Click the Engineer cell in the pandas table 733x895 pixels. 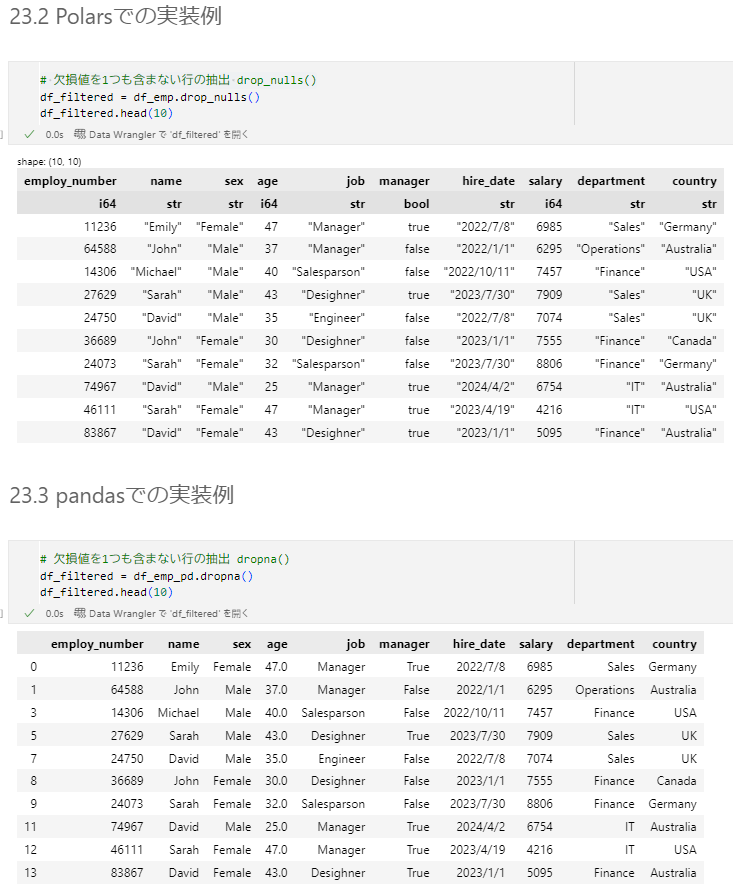pyautogui.click(x=341, y=759)
